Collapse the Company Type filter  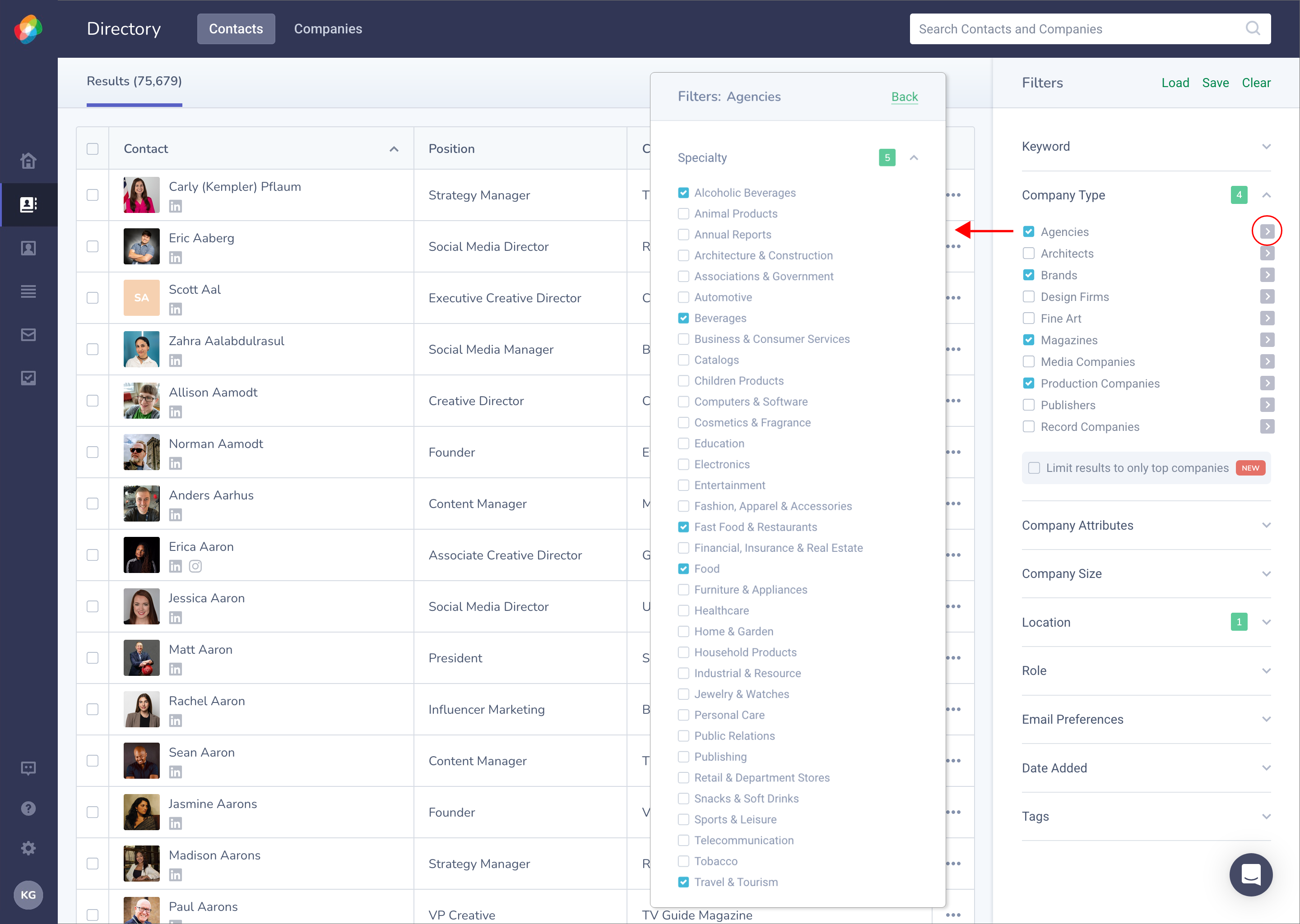pyautogui.click(x=1266, y=195)
